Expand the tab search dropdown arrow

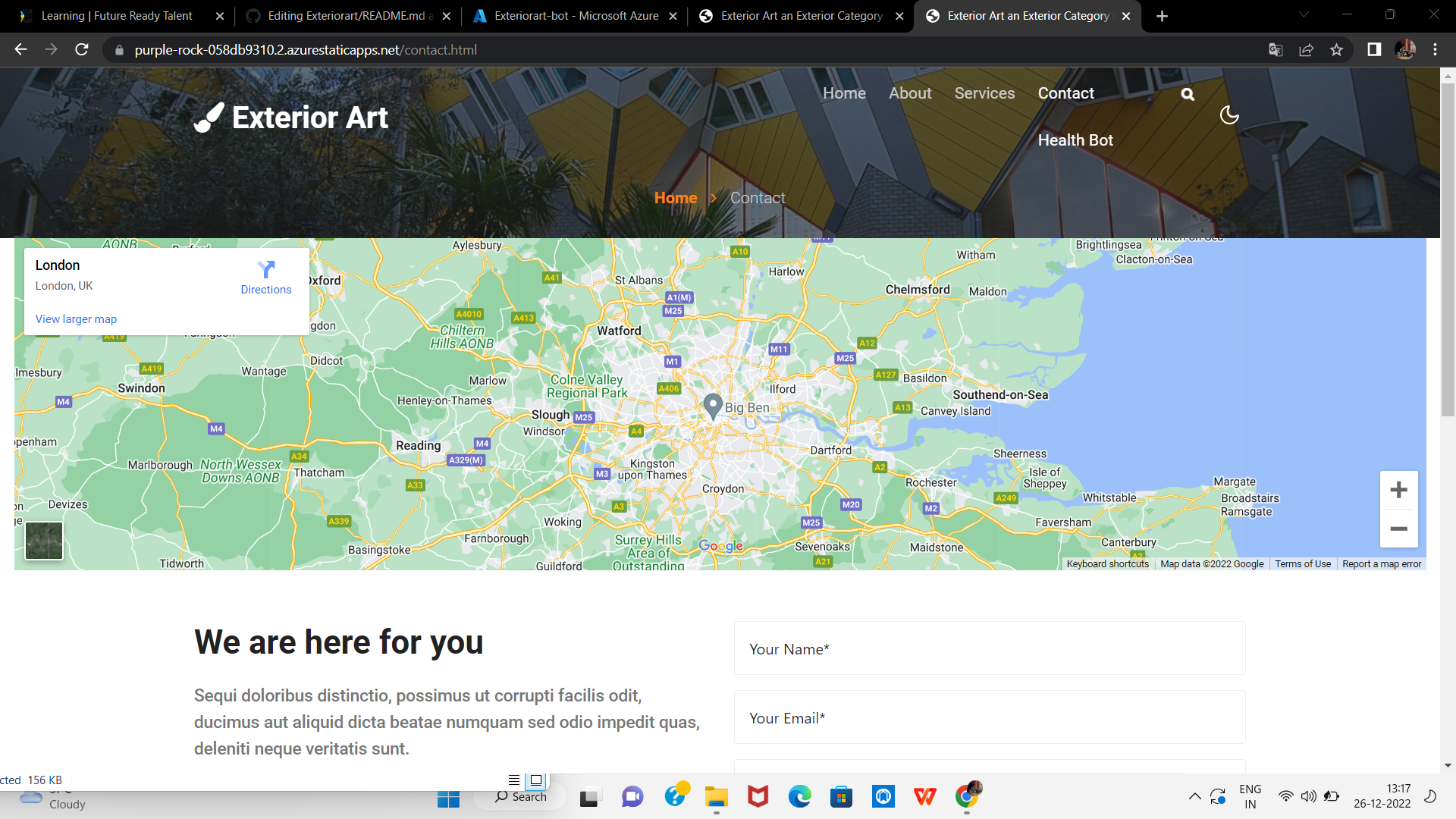tap(1304, 14)
